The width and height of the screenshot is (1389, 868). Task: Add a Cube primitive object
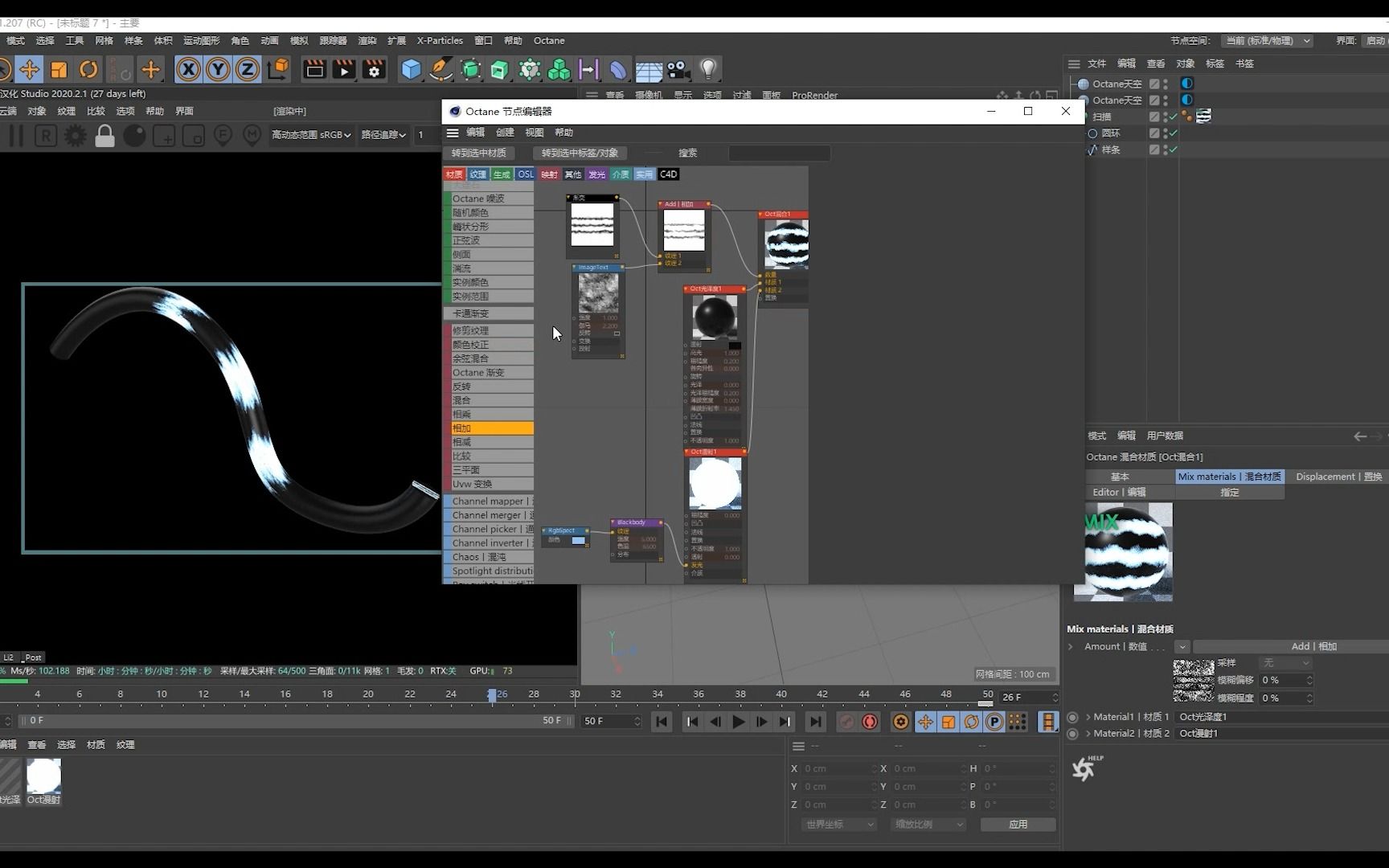(411, 70)
